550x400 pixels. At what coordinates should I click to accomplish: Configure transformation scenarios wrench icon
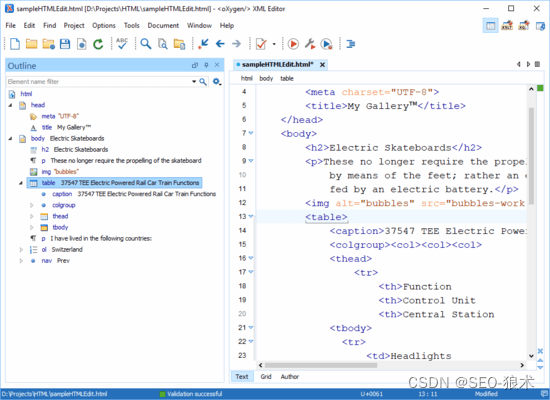coord(310,44)
